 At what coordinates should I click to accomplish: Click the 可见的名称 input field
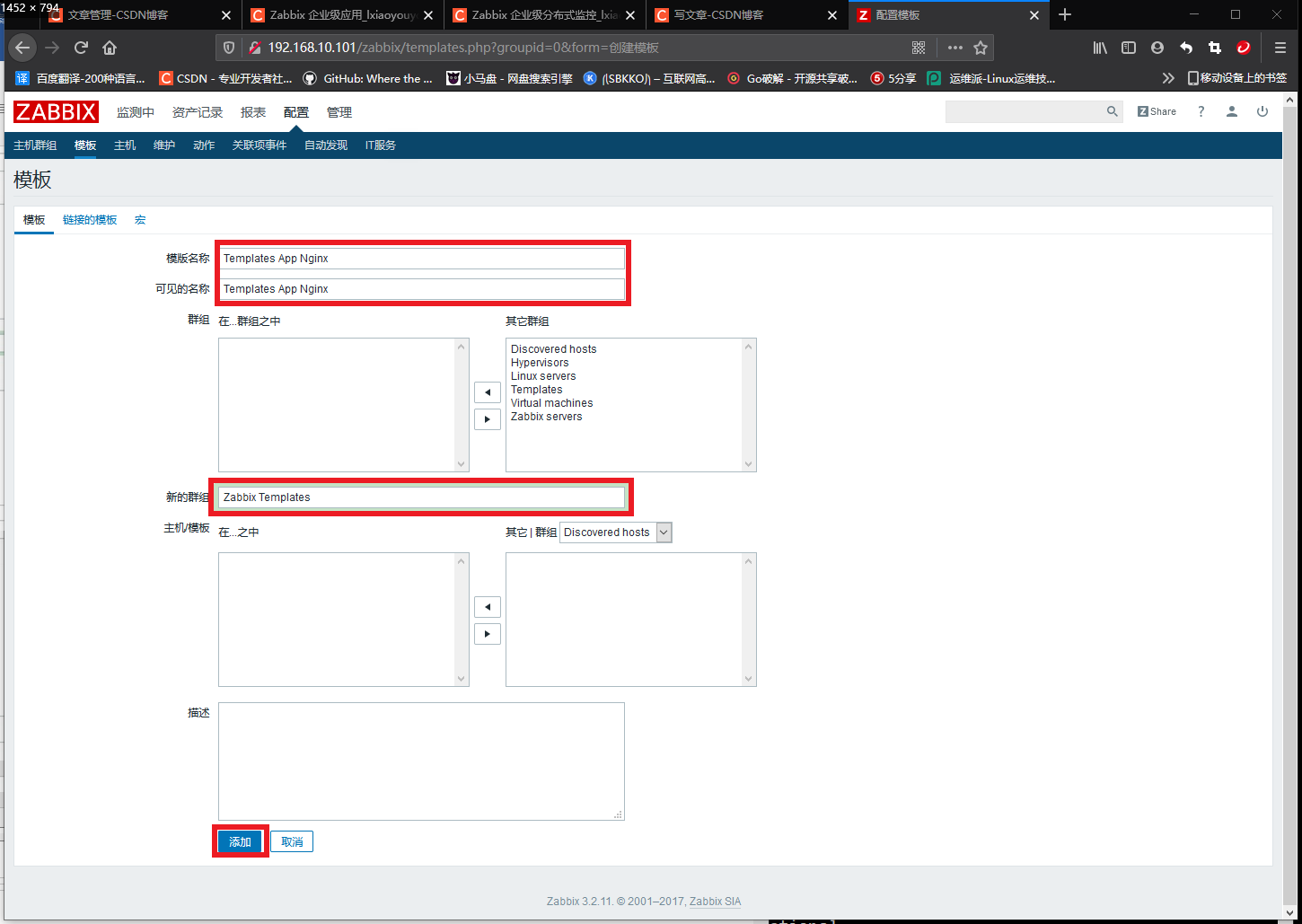421,289
